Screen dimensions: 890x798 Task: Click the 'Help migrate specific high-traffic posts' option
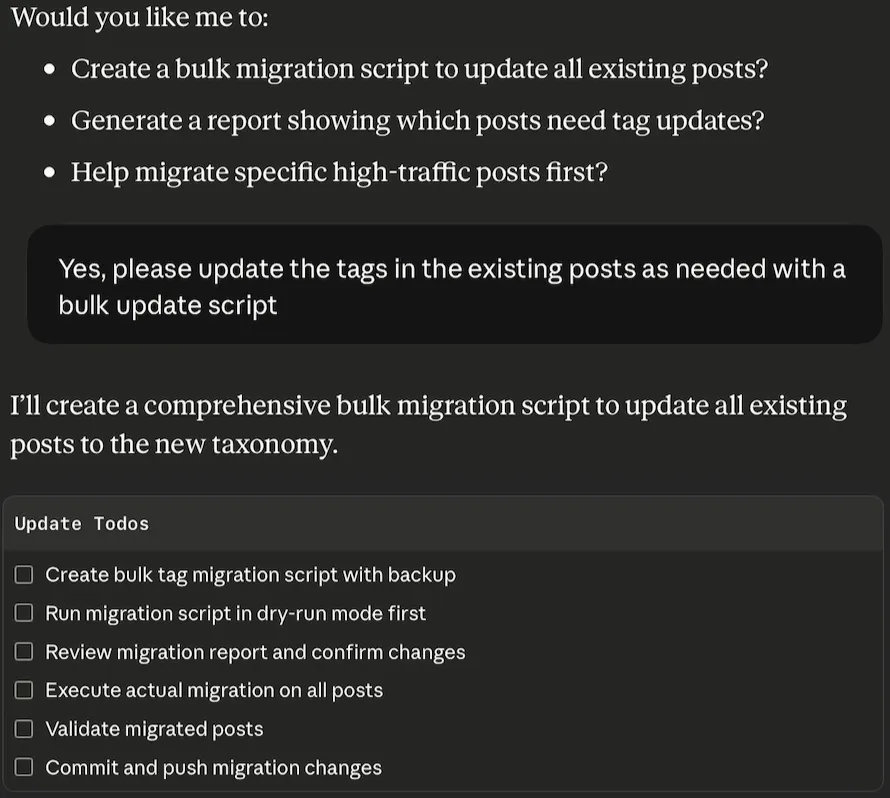coord(339,172)
